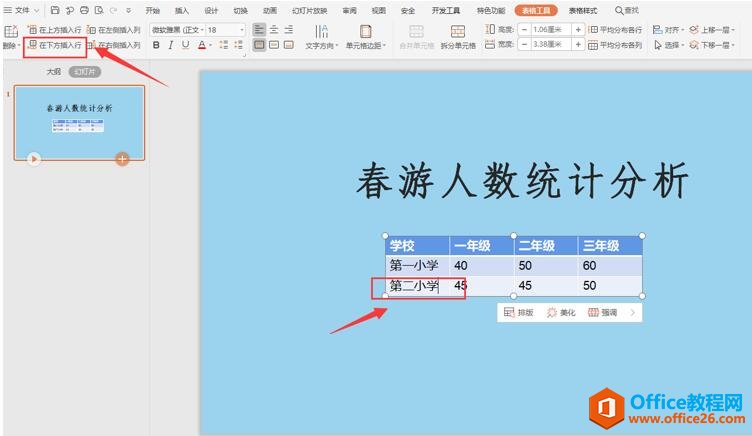Click 美化 beautify in floating toolbar
This screenshot has height=436, width=752.
[x=561, y=312]
